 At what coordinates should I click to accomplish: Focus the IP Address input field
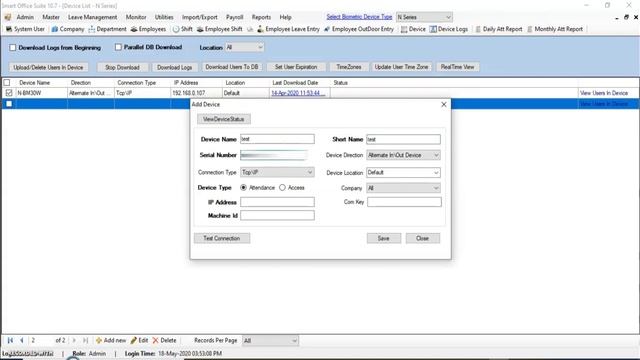click(x=277, y=202)
